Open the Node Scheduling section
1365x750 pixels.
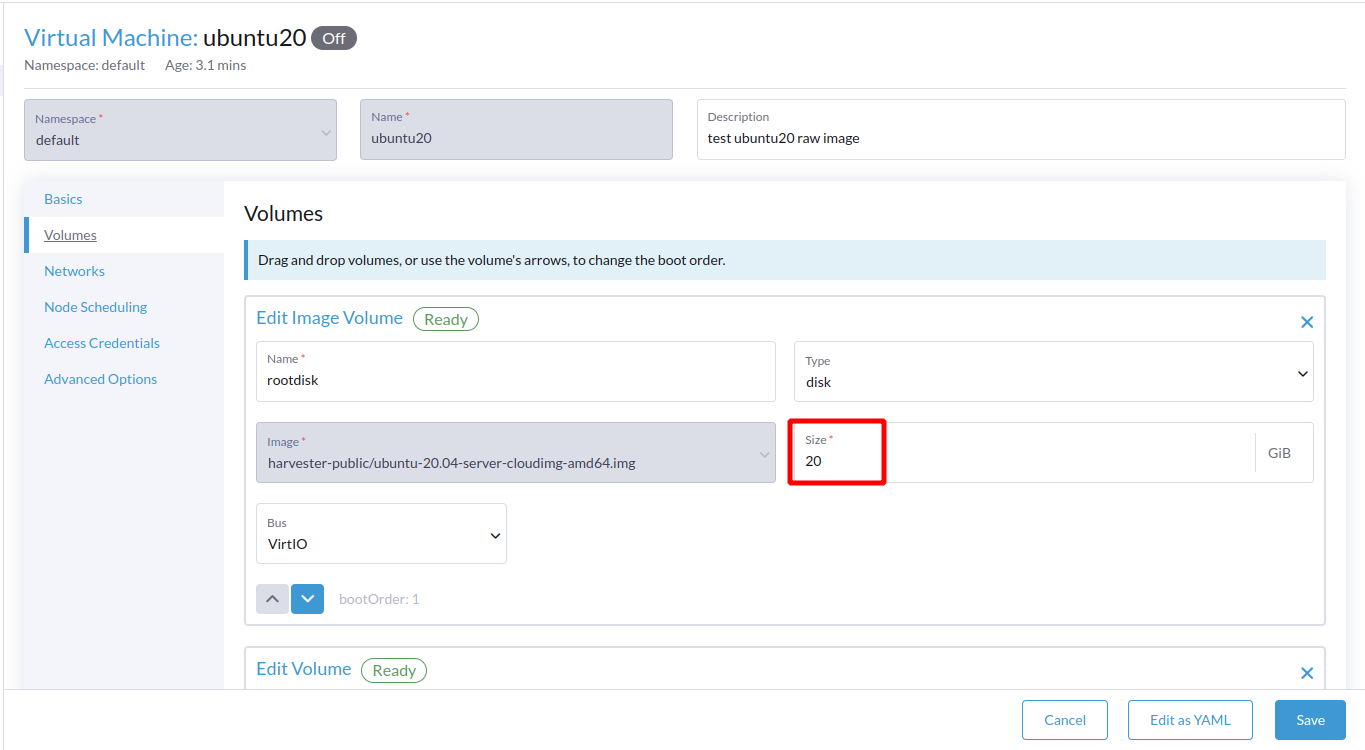(x=95, y=306)
